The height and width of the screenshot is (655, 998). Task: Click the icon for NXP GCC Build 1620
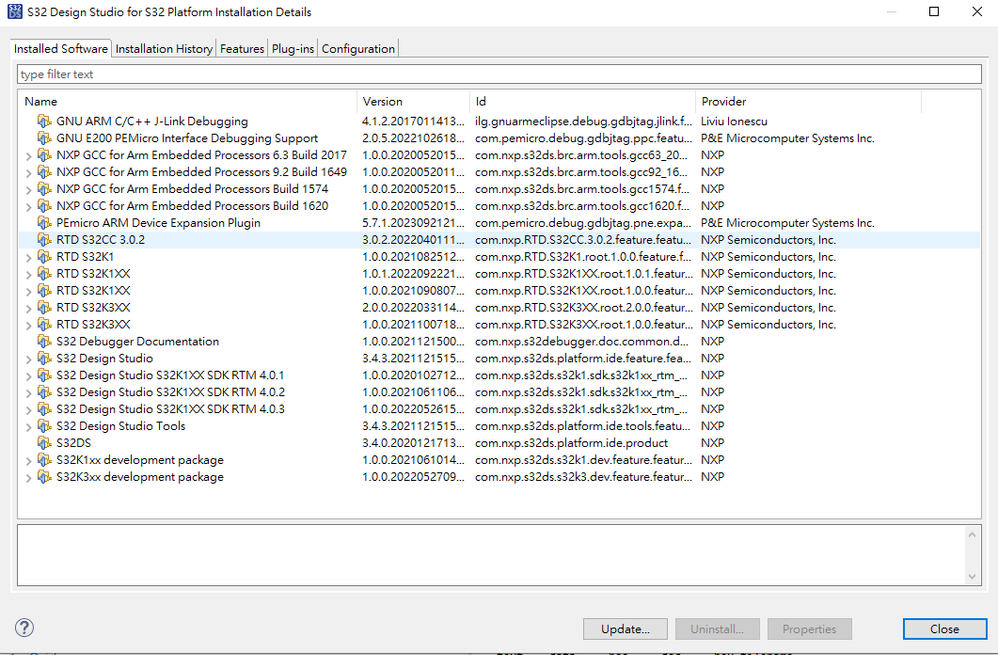[x=44, y=206]
